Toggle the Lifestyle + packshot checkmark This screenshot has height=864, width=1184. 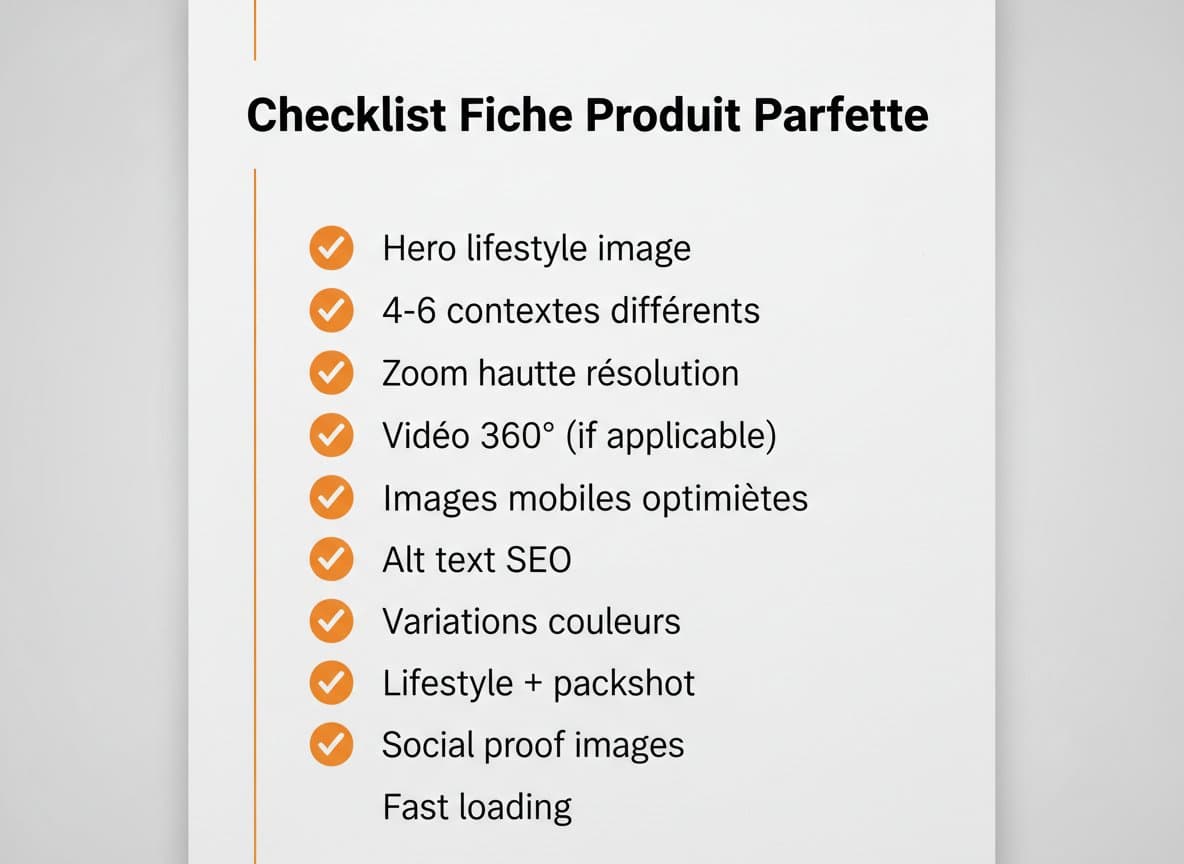(x=331, y=683)
